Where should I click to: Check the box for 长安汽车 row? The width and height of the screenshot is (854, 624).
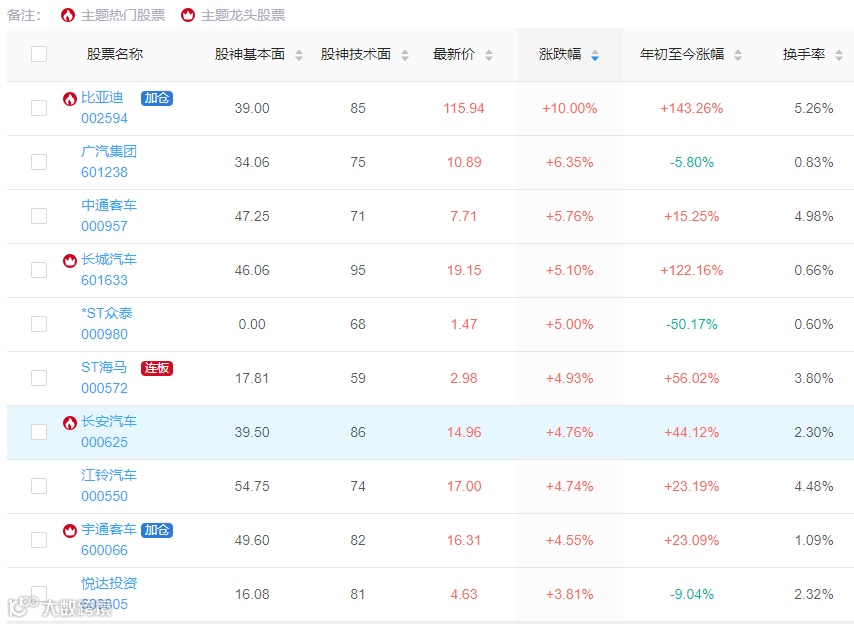pos(39,432)
